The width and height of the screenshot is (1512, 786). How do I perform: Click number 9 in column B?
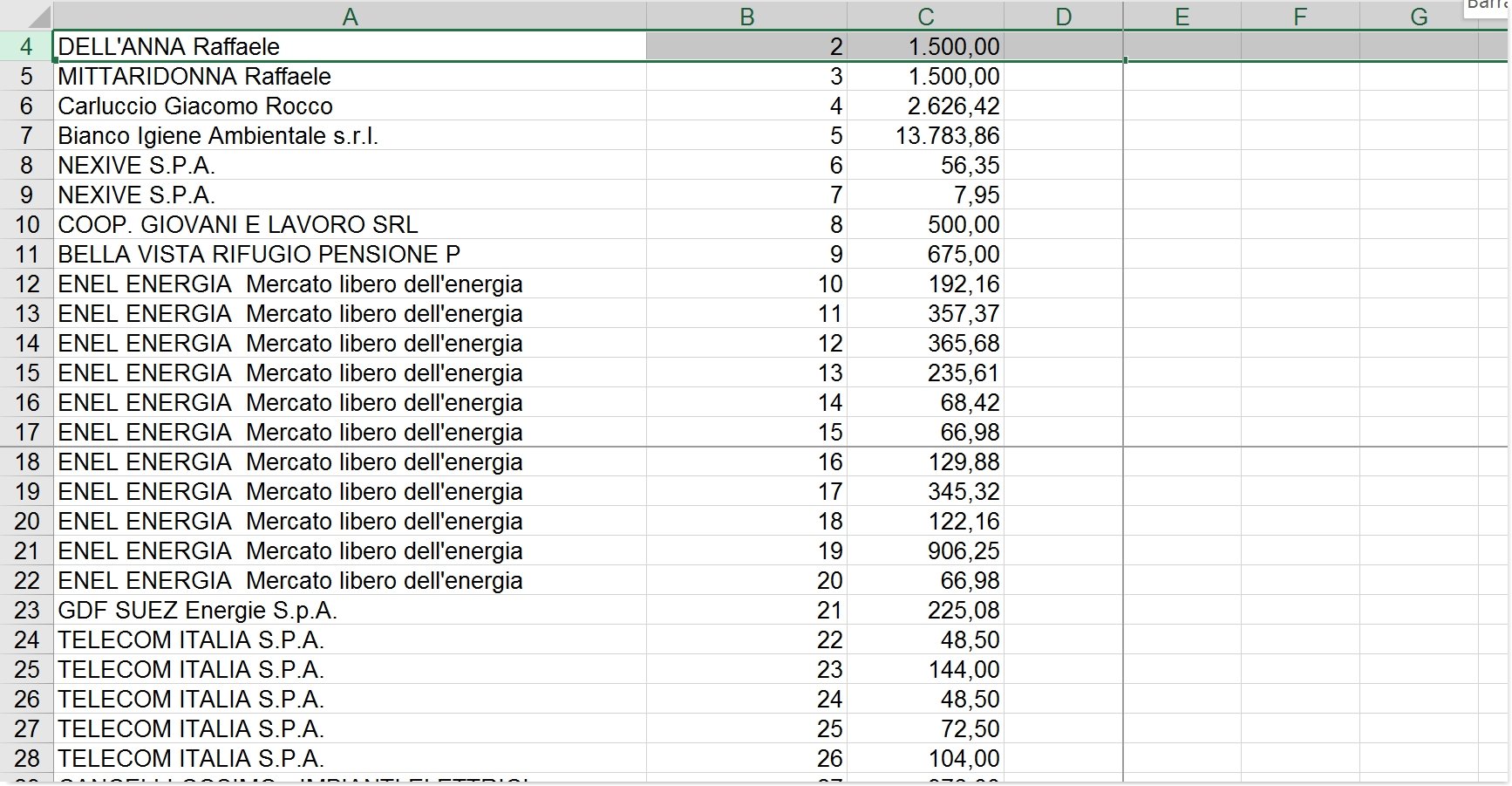tap(746, 254)
